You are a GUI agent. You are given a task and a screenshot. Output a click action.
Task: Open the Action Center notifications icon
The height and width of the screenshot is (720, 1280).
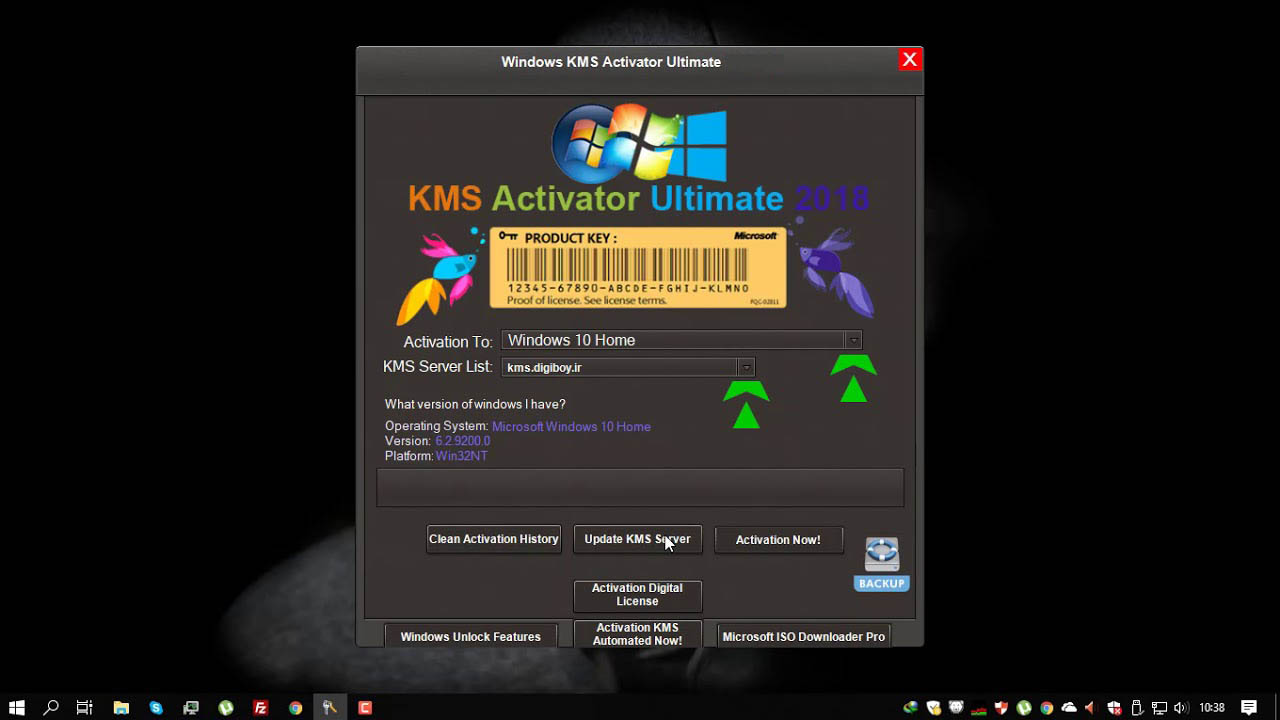(1249, 707)
